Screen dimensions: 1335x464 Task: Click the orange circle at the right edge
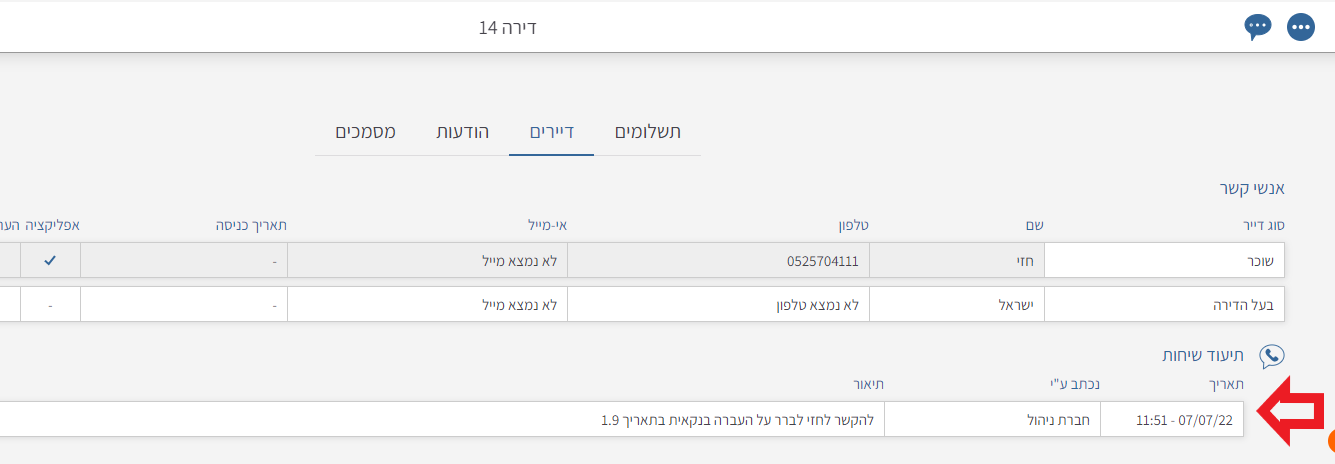click(1331, 442)
